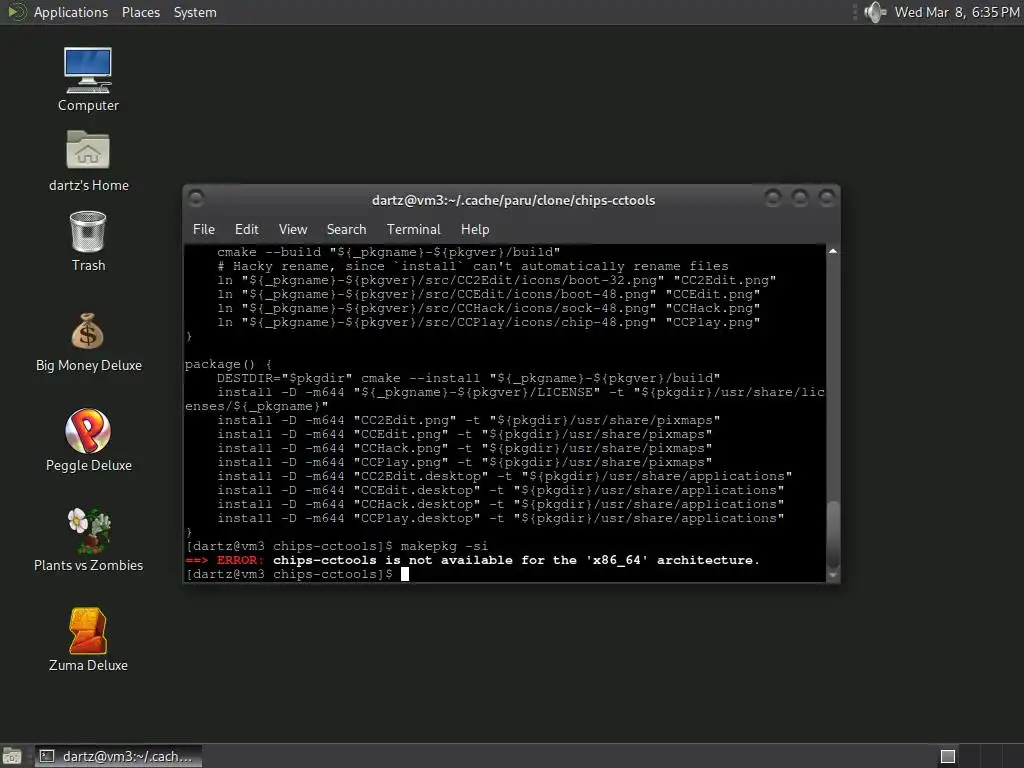Image resolution: width=1024 pixels, height=768 pixels.
Task: Open the terminal View menu
Action: point(293,229)
